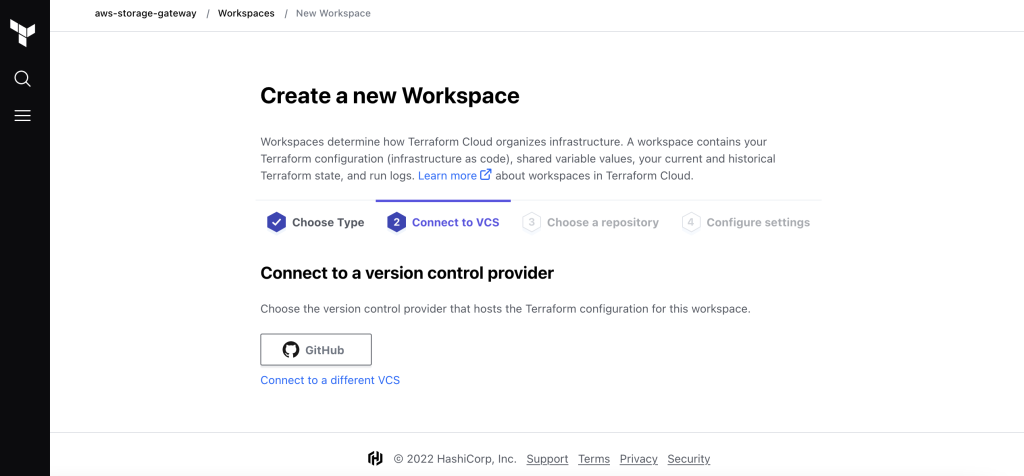Image resolution: width=1024 pixels, height=476 pixels.
Task: Open Privacy footer link
Action: (x=639, y=459)
